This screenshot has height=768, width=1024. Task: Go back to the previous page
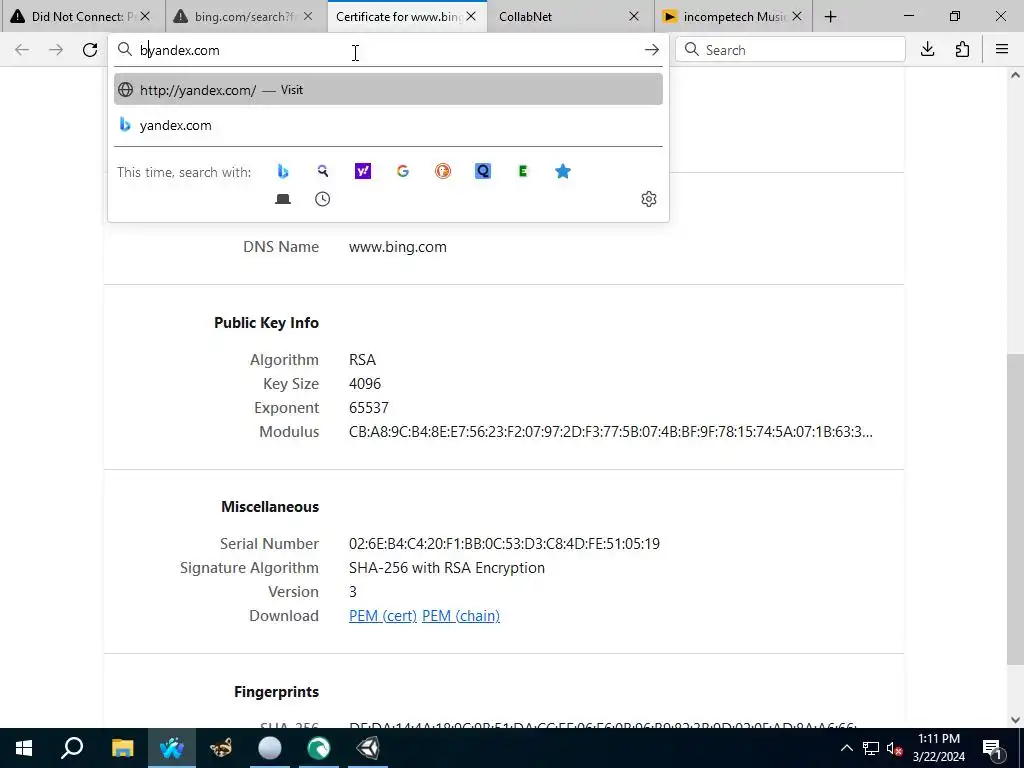[22, 50]
